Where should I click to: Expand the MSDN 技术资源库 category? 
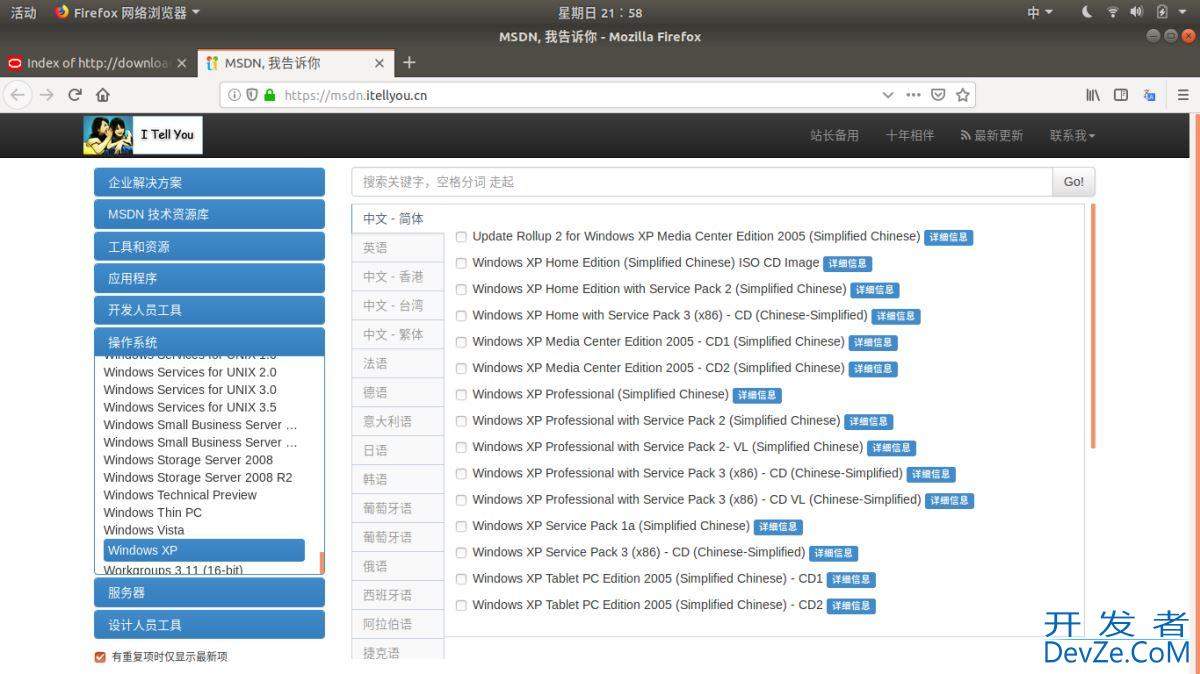[210, 214]
